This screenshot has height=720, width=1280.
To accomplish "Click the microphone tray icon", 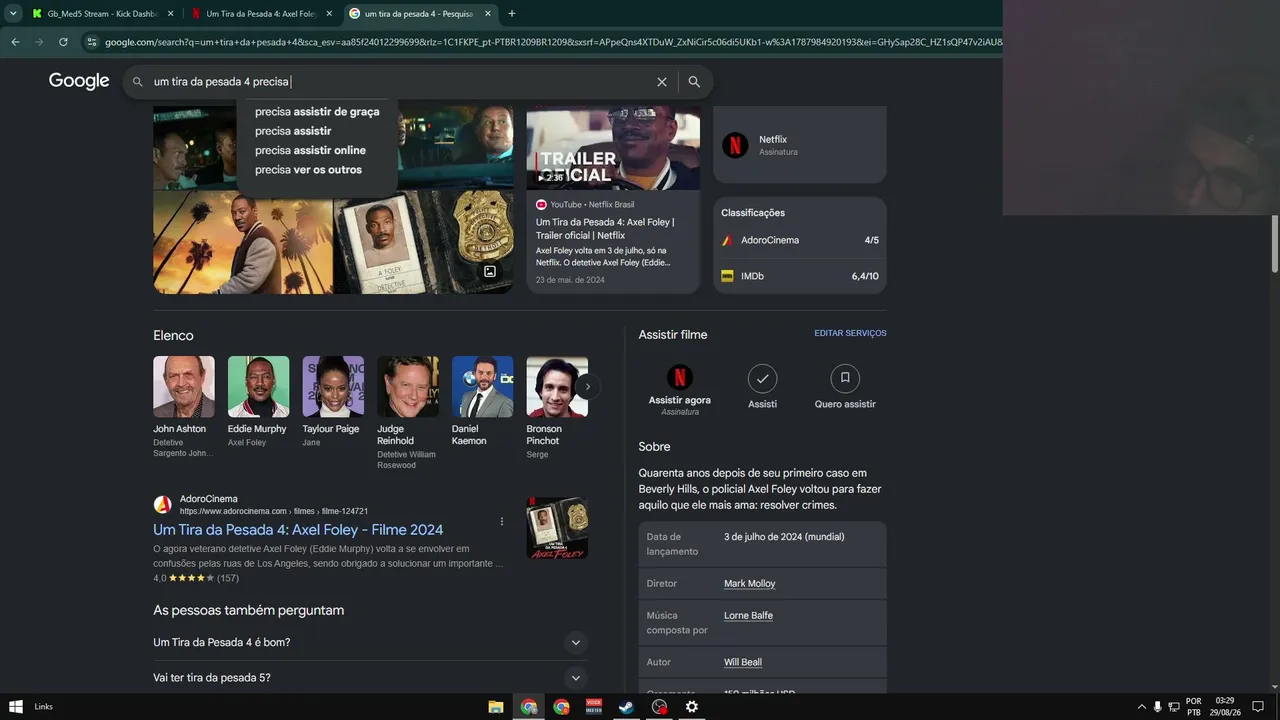I will coord(1158,707).
